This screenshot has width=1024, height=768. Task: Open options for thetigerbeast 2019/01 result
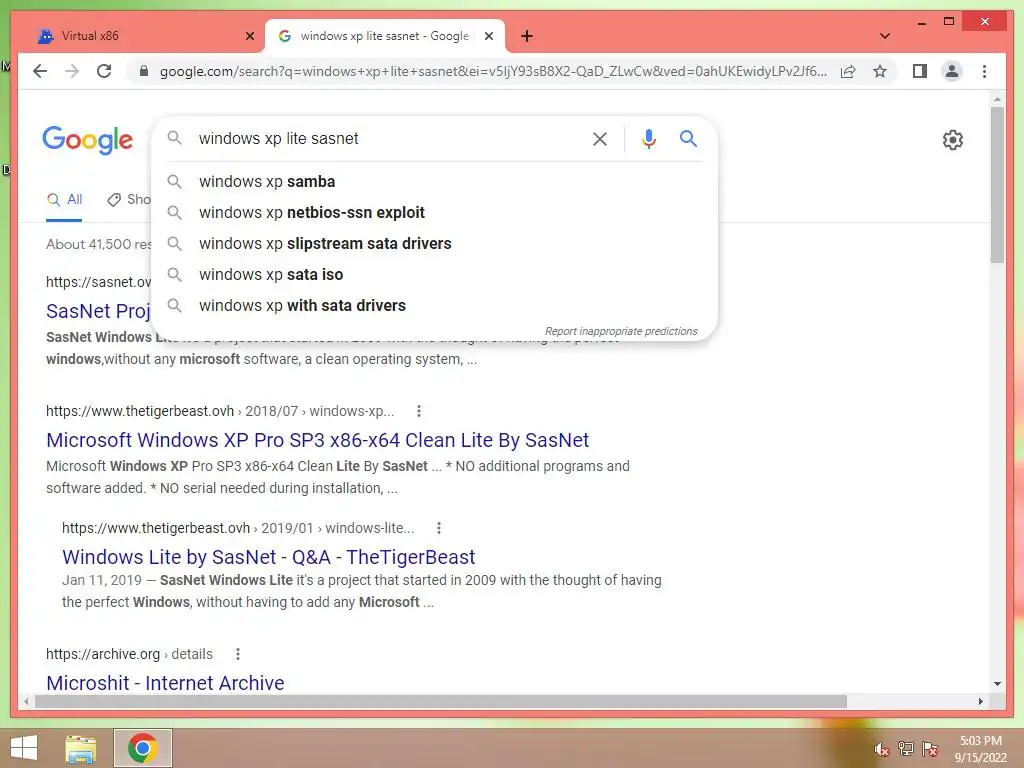pos(439,528)
